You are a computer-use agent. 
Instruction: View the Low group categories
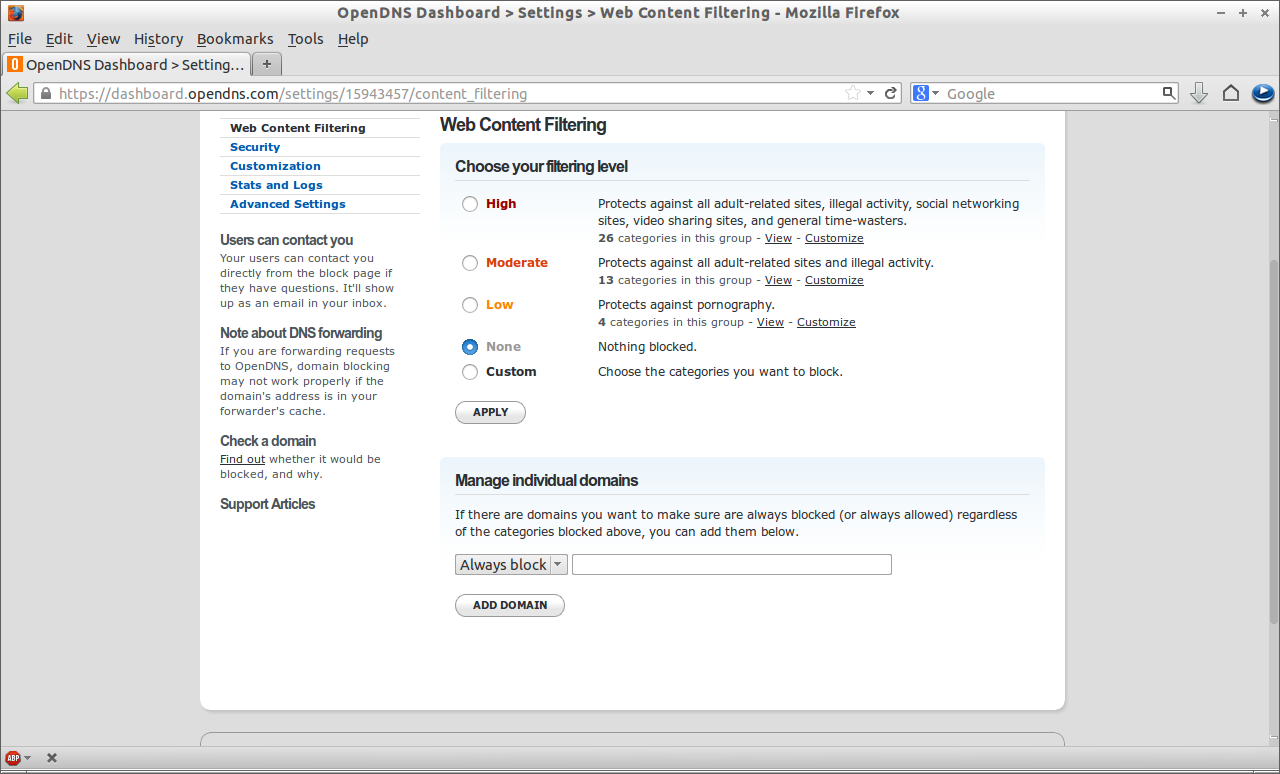point(770,323)
